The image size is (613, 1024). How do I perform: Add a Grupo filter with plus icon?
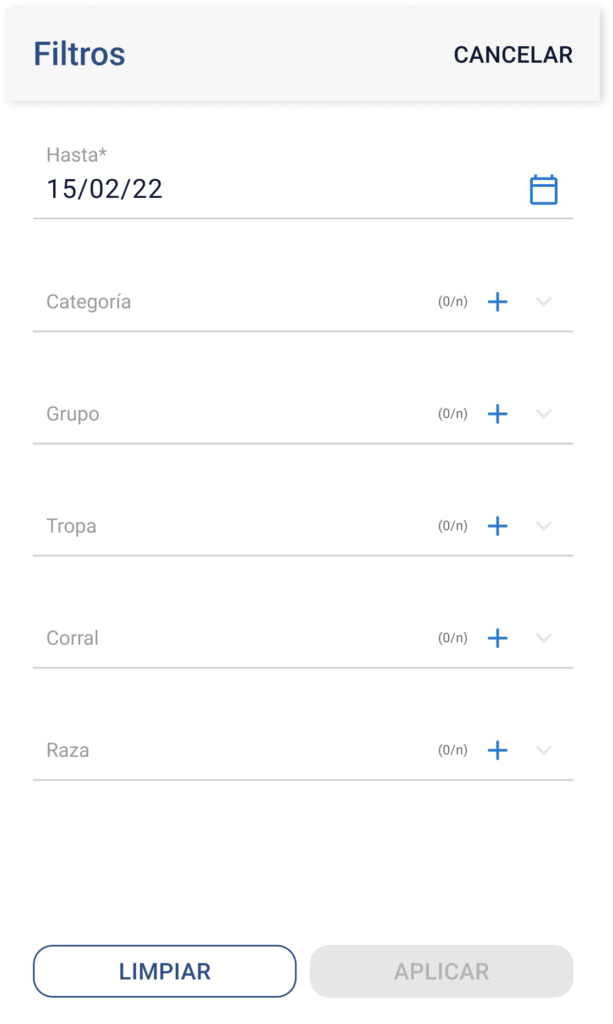click(x=497, y=414)
